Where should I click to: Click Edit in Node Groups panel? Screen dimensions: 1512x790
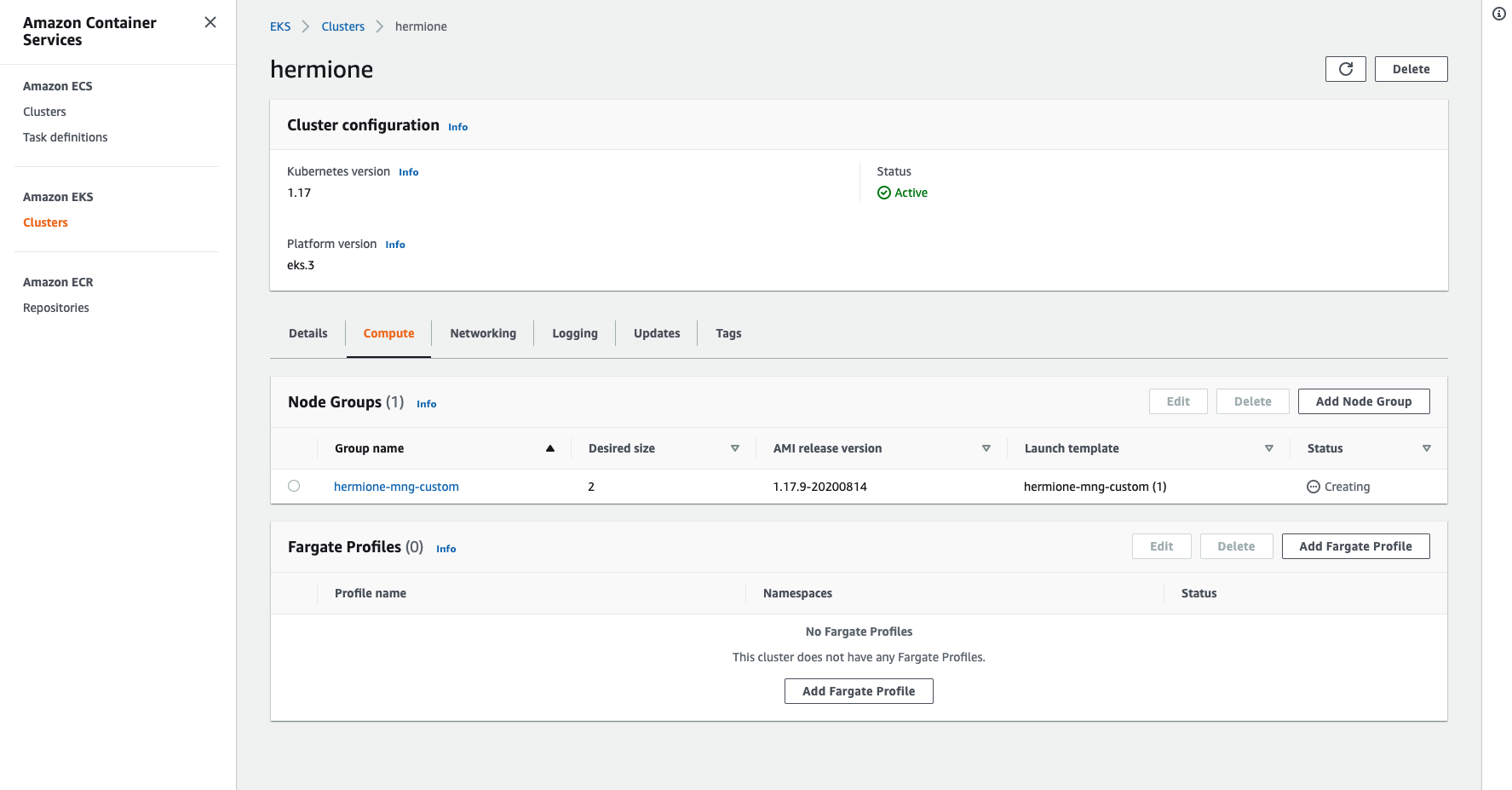(1178, 401)
